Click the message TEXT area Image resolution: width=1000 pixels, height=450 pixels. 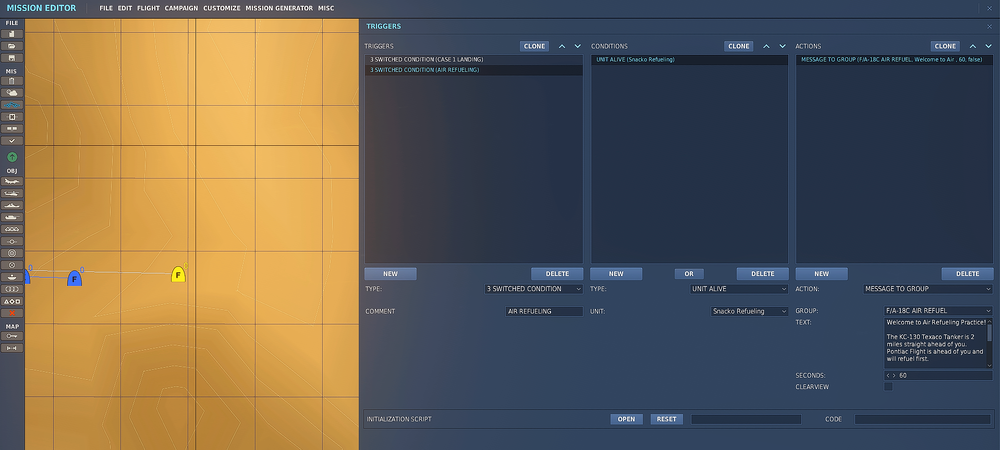(x=935, y=343)
